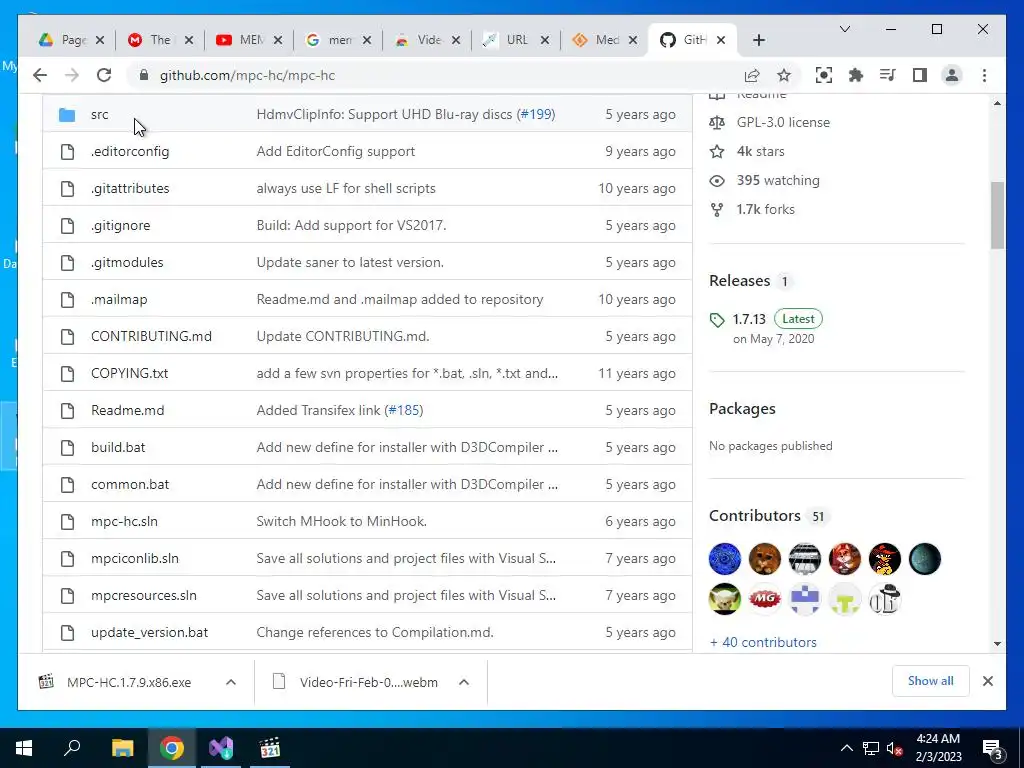Open build.bat file
Viewport: 1024px width, 768px height.
(x=118, y=447)
